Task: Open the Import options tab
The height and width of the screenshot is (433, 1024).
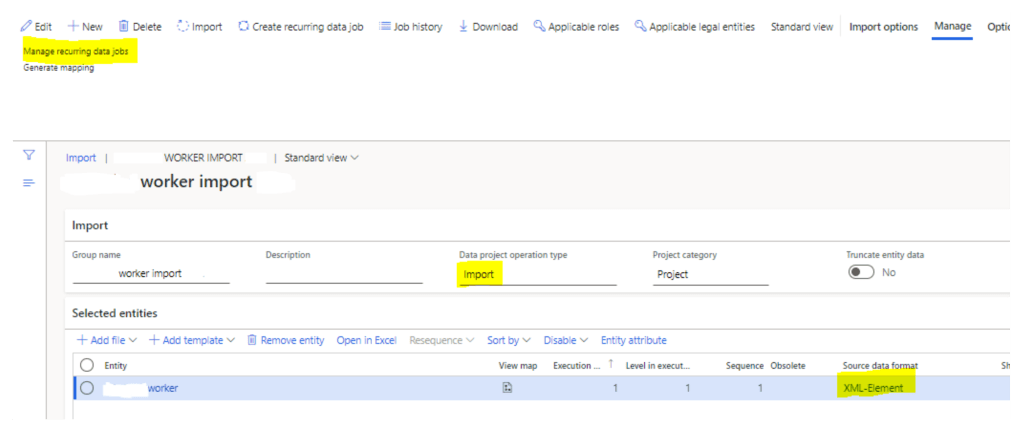Action: pos(883,26)
